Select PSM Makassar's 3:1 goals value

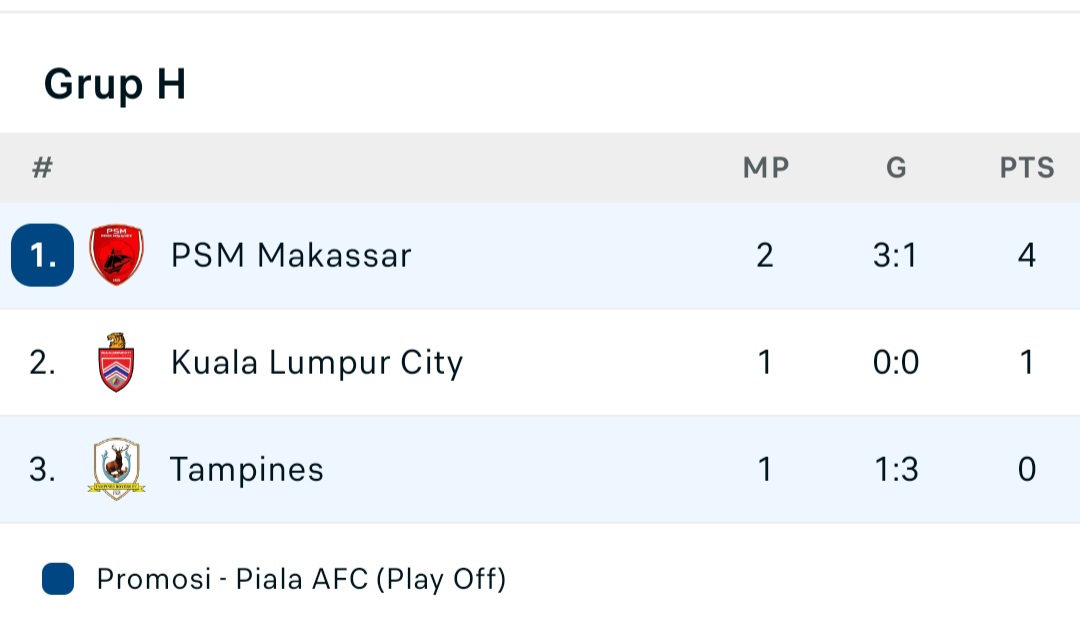(x=895, y=256)
